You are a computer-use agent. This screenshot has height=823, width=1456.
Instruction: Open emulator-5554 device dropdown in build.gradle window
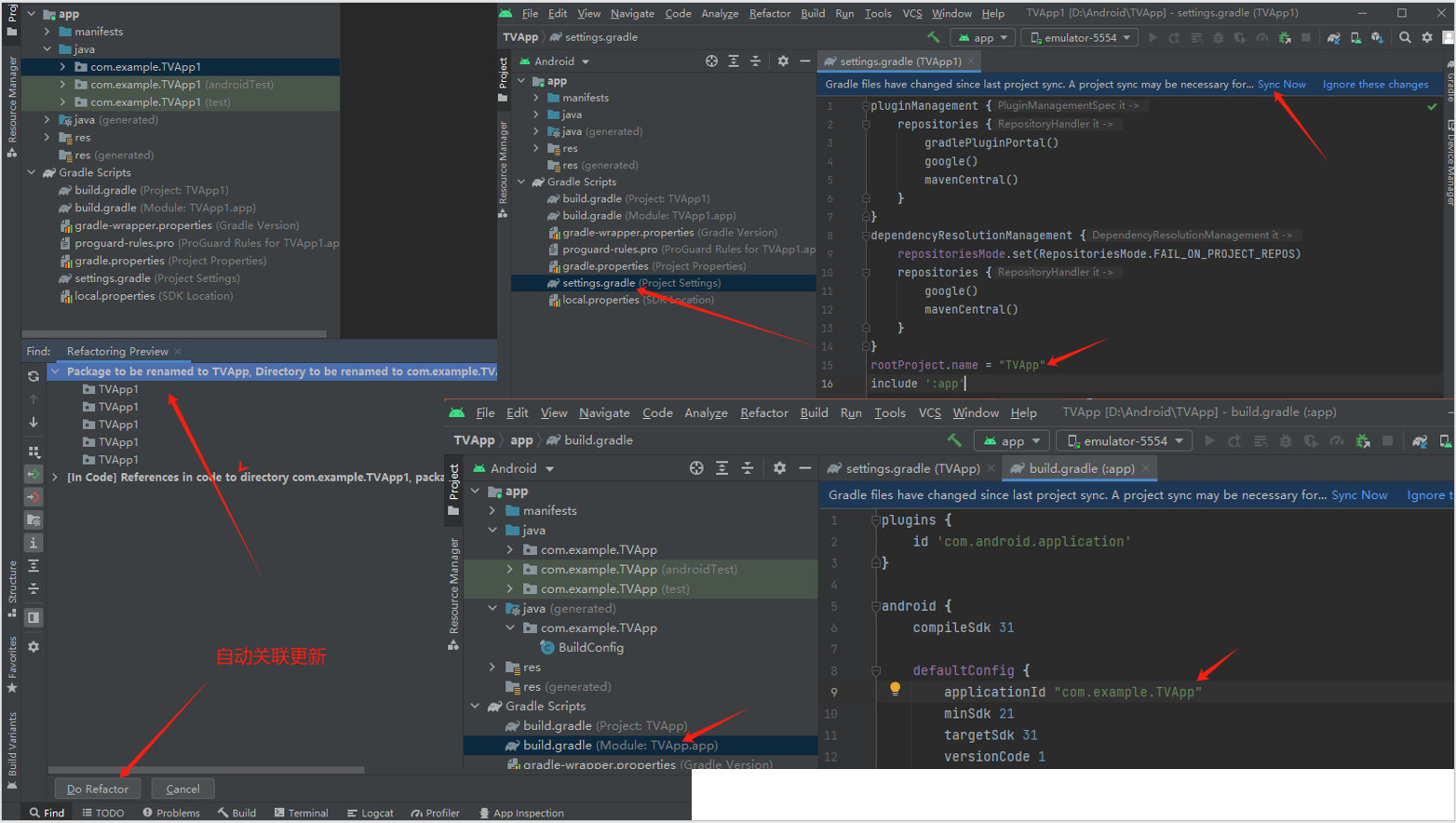tap(1124, 440)
